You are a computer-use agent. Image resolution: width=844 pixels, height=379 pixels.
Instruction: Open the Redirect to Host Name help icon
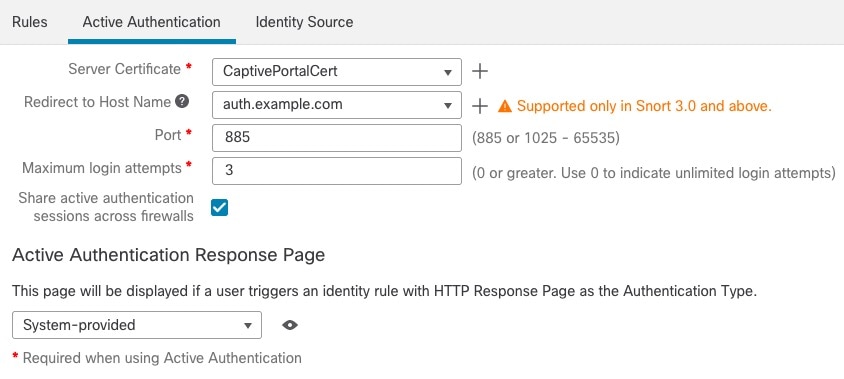[x=182, y=102]
